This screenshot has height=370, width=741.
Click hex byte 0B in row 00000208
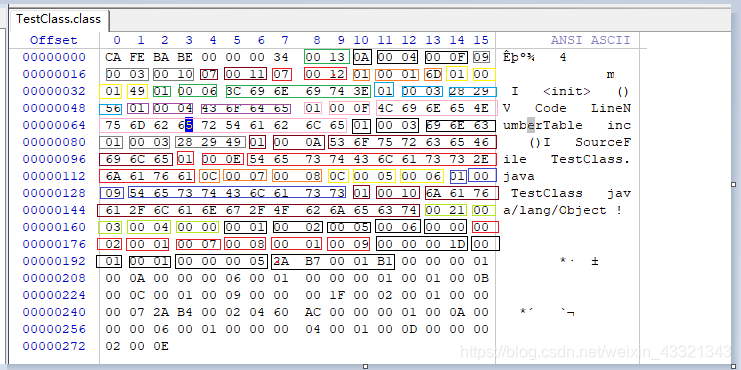click(481, 278)
